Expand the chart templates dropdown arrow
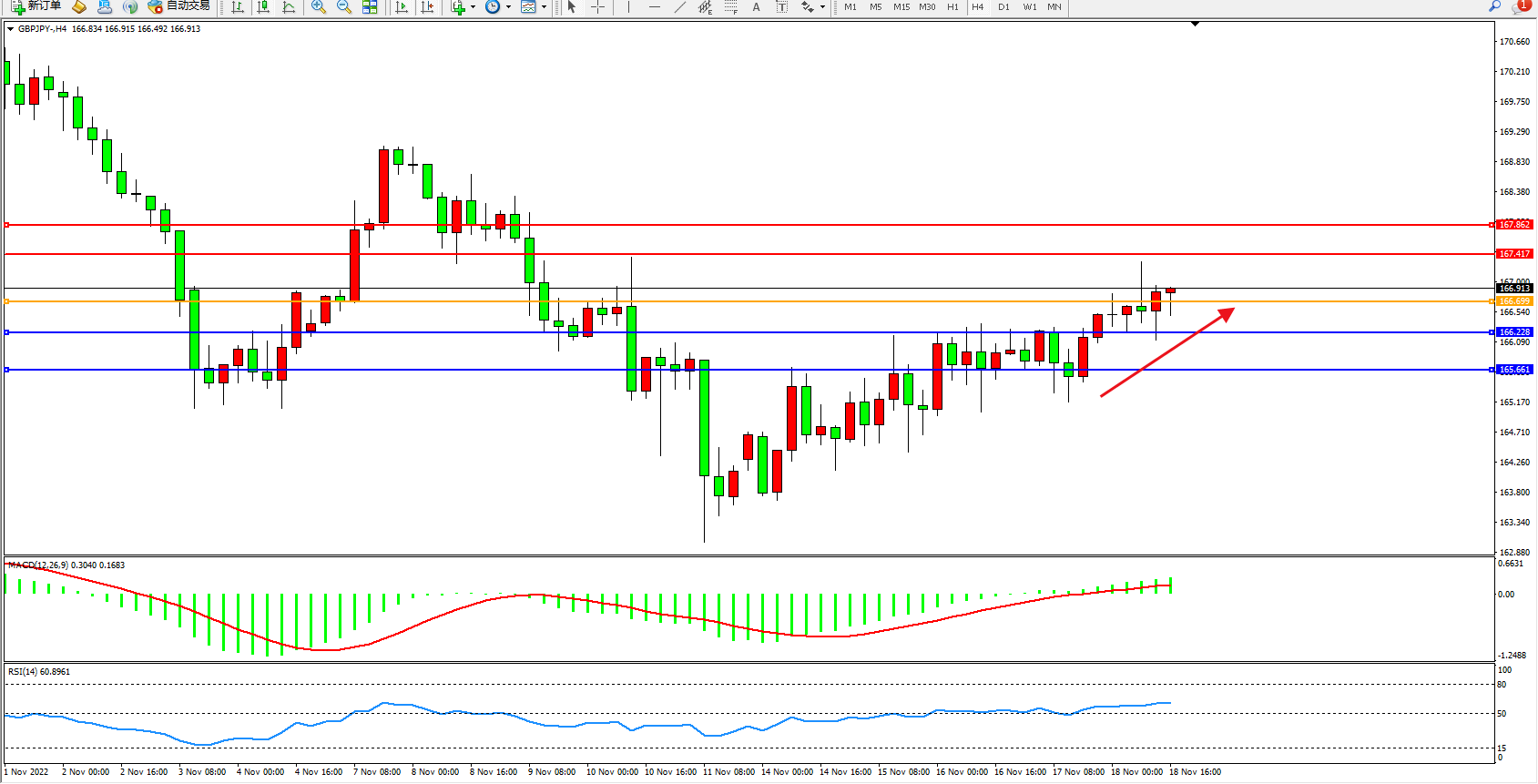 (x=544, y=7)
